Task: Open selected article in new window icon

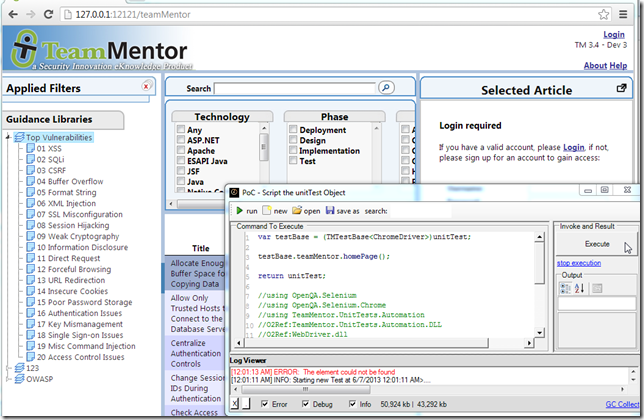Action: click(621, 88)
